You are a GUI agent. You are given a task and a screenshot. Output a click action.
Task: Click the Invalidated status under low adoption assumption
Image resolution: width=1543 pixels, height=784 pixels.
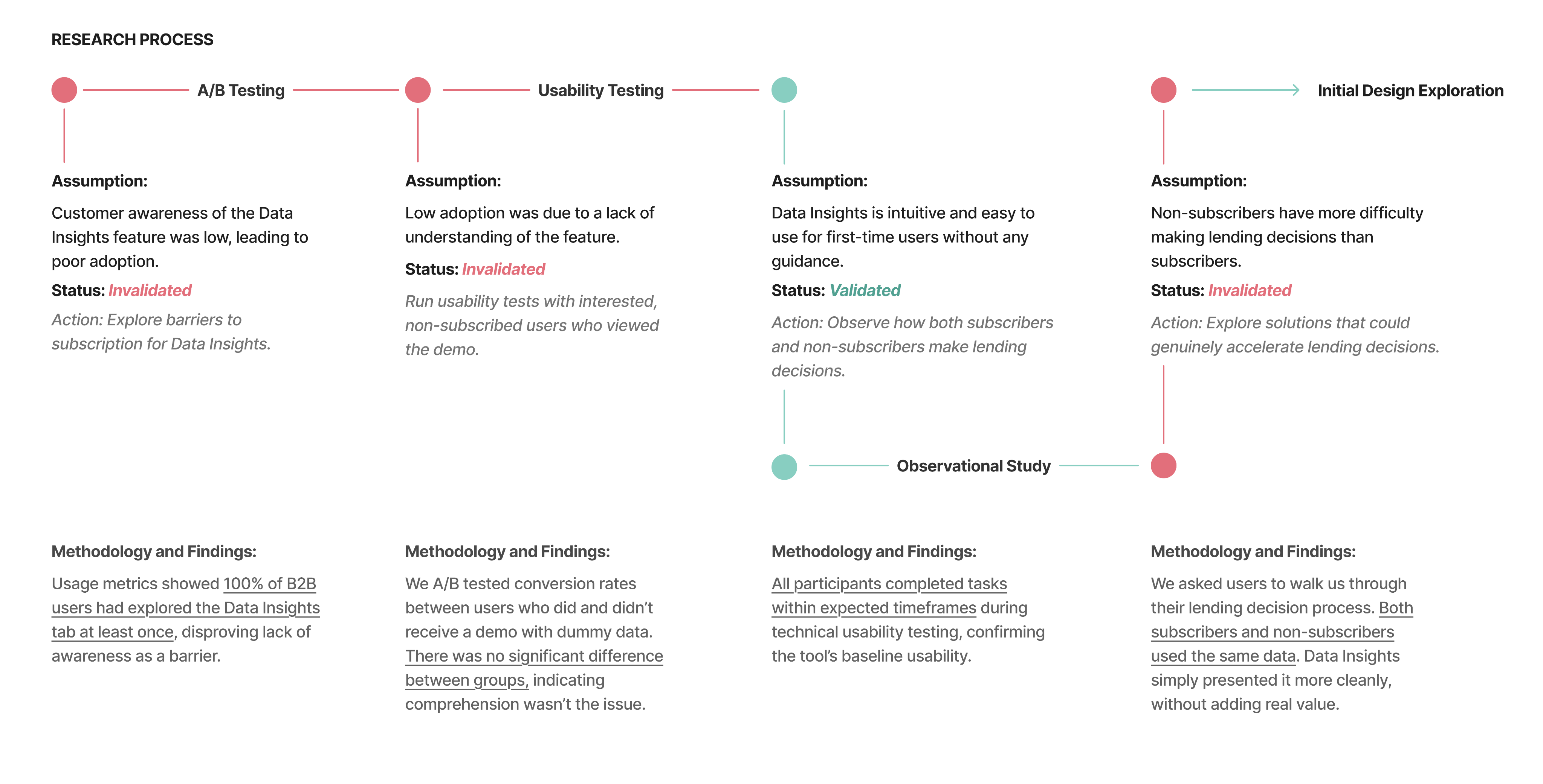(503, 270)
